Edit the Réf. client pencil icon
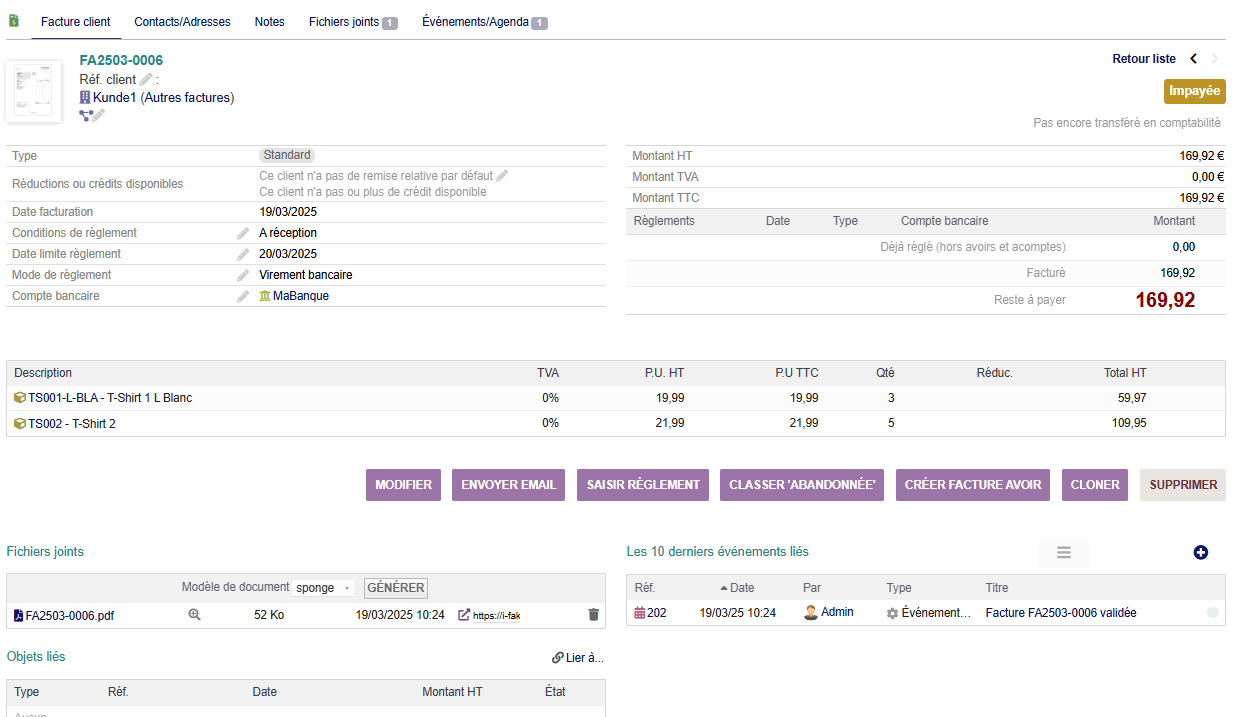 click(146, 79)
